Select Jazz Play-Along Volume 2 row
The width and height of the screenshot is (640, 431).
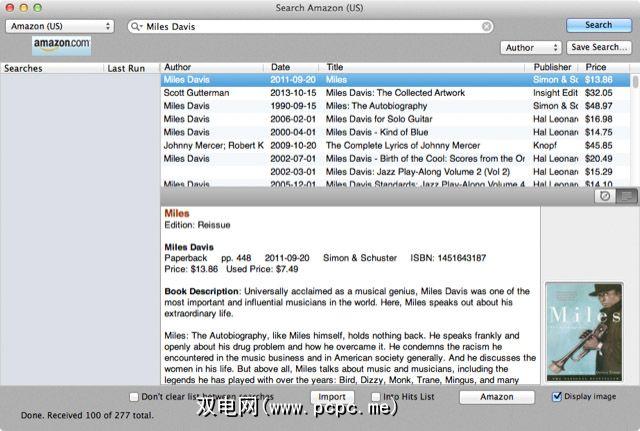pos(395,172)
